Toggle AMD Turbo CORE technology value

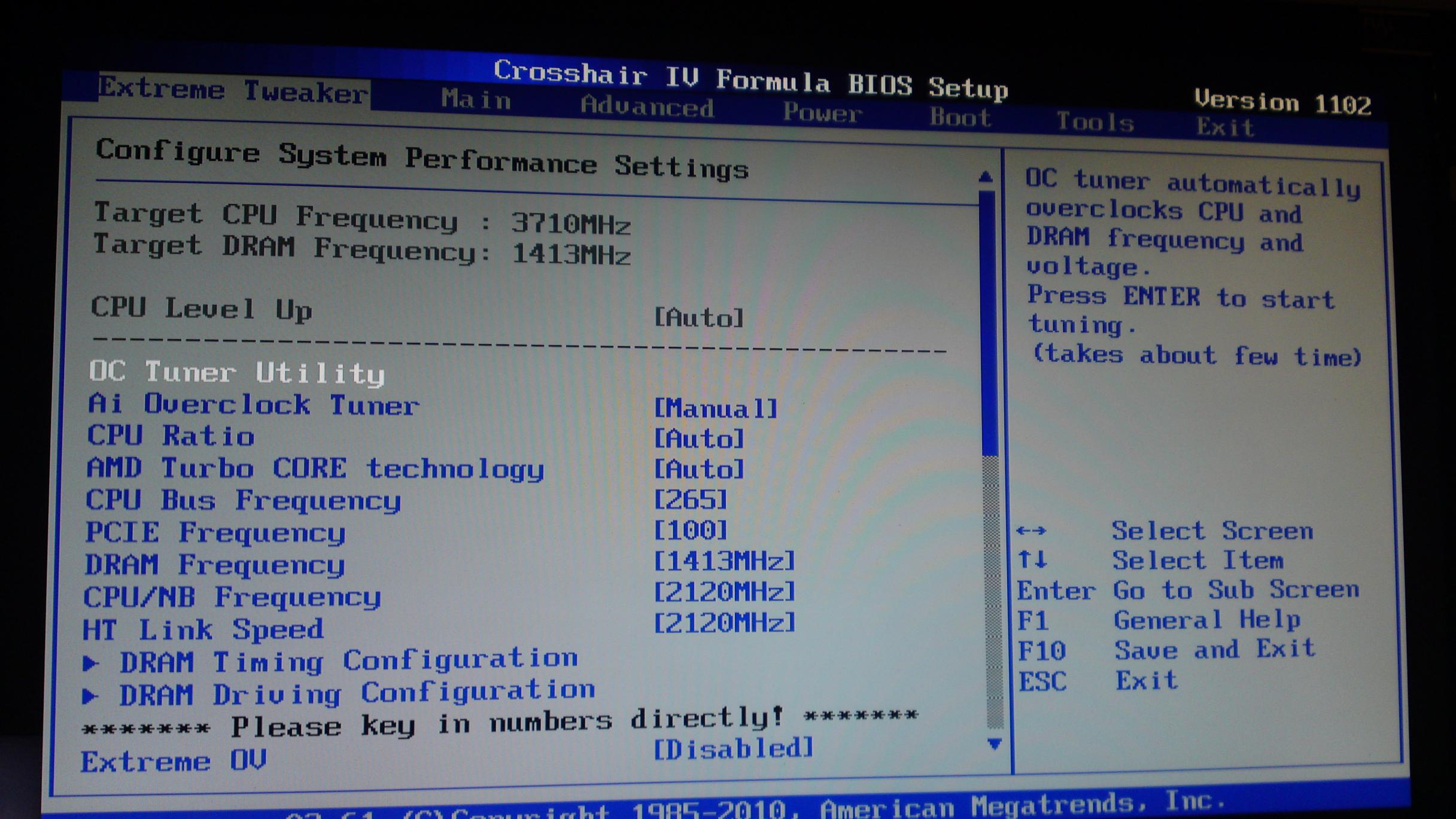pos(699,469)
